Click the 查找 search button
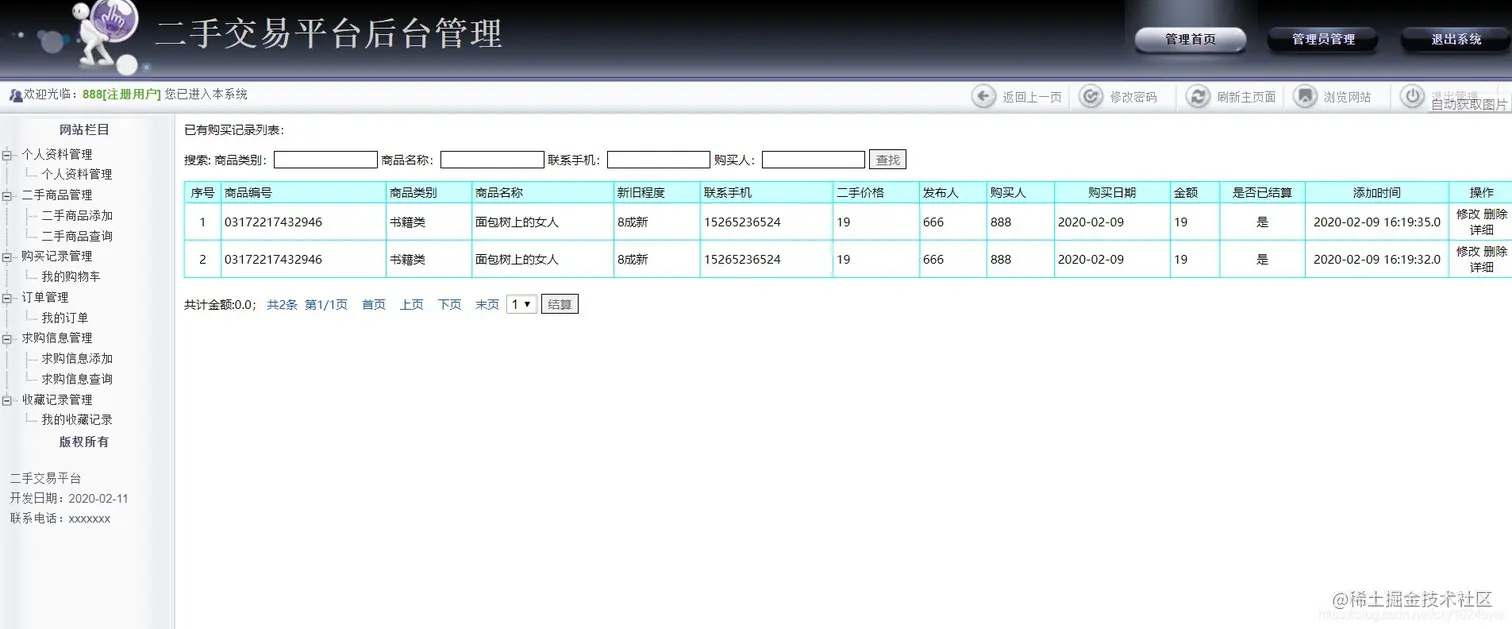The height and width of the screenshot is (629, 1512). [887, 160]
